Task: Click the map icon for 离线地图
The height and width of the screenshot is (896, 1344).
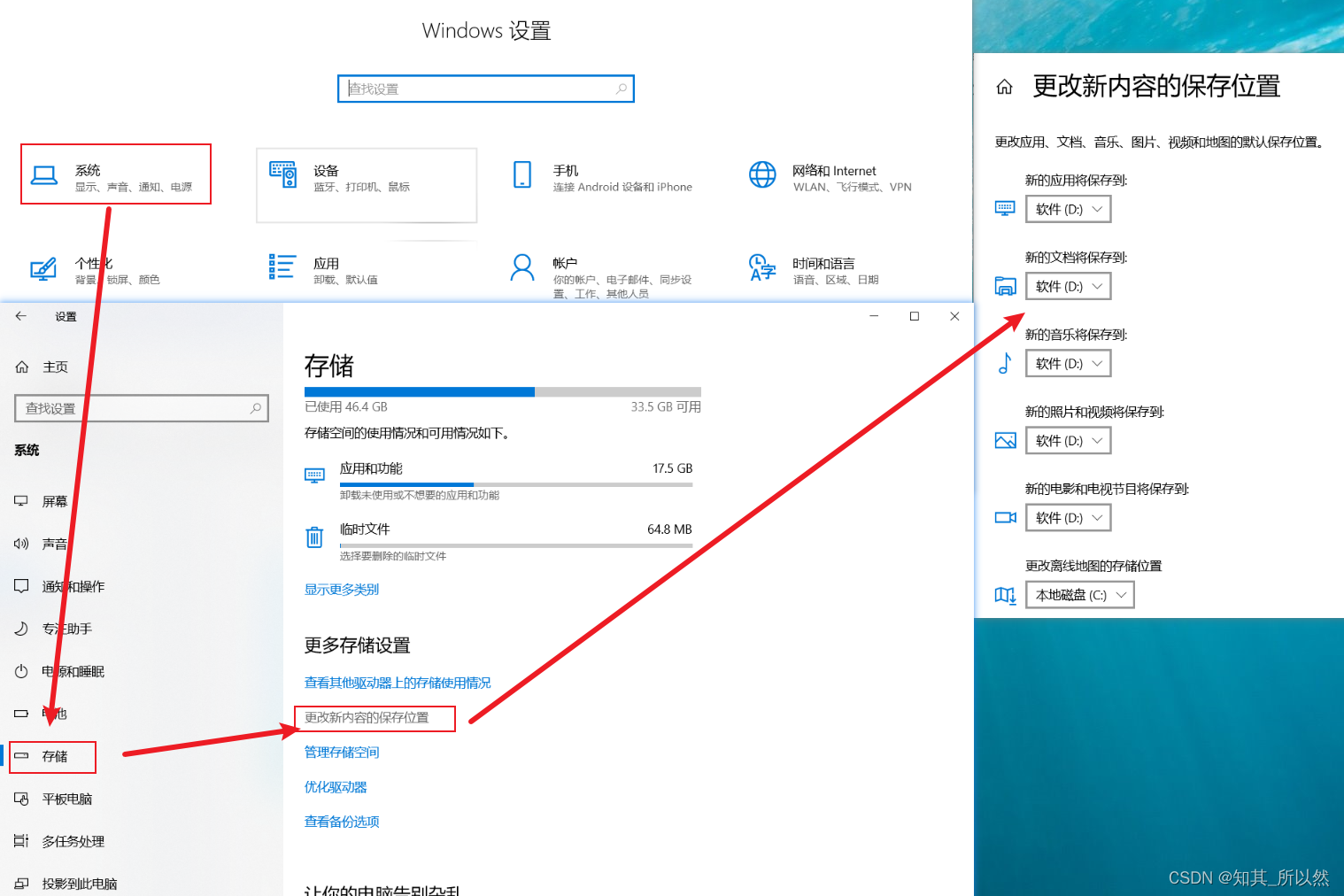Action: pyautogui.click(x=1005, y=595)
